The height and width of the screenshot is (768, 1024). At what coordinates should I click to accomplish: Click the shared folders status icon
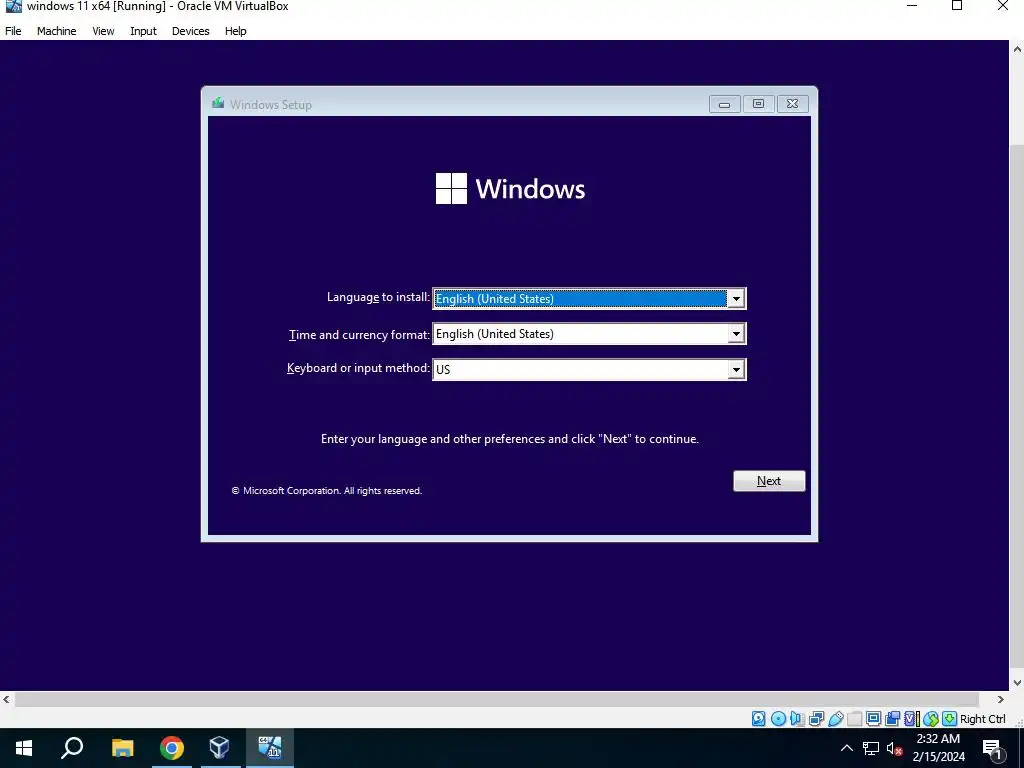point(854,718)
